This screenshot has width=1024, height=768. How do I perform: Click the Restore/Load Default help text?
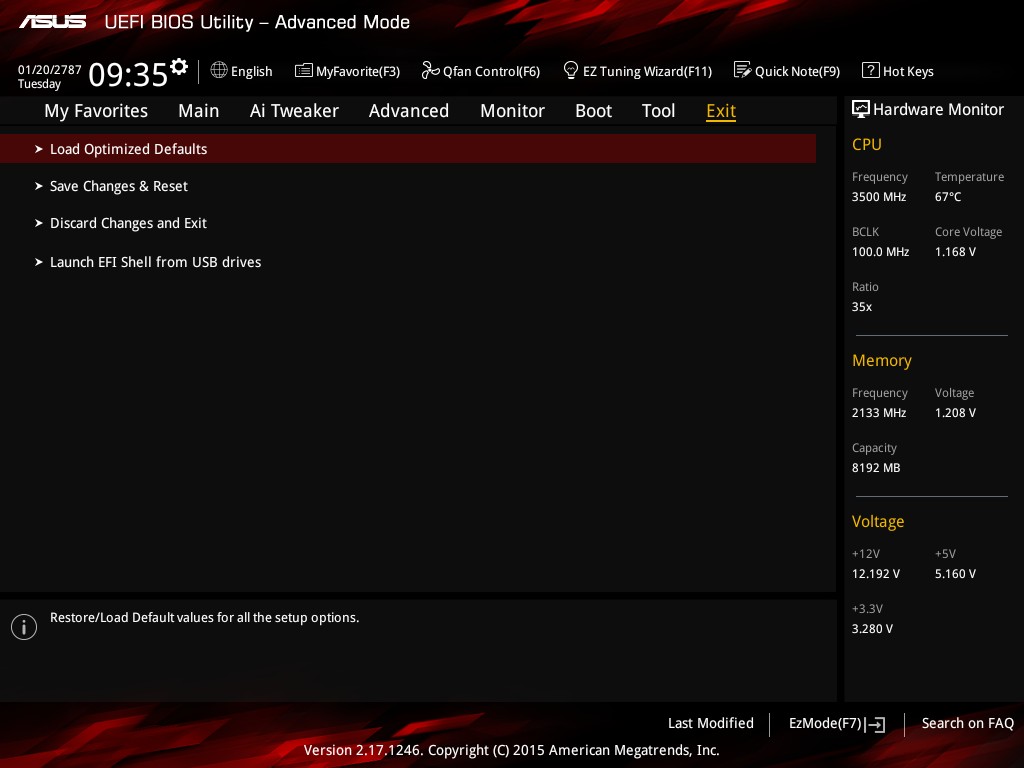point(204,617)
